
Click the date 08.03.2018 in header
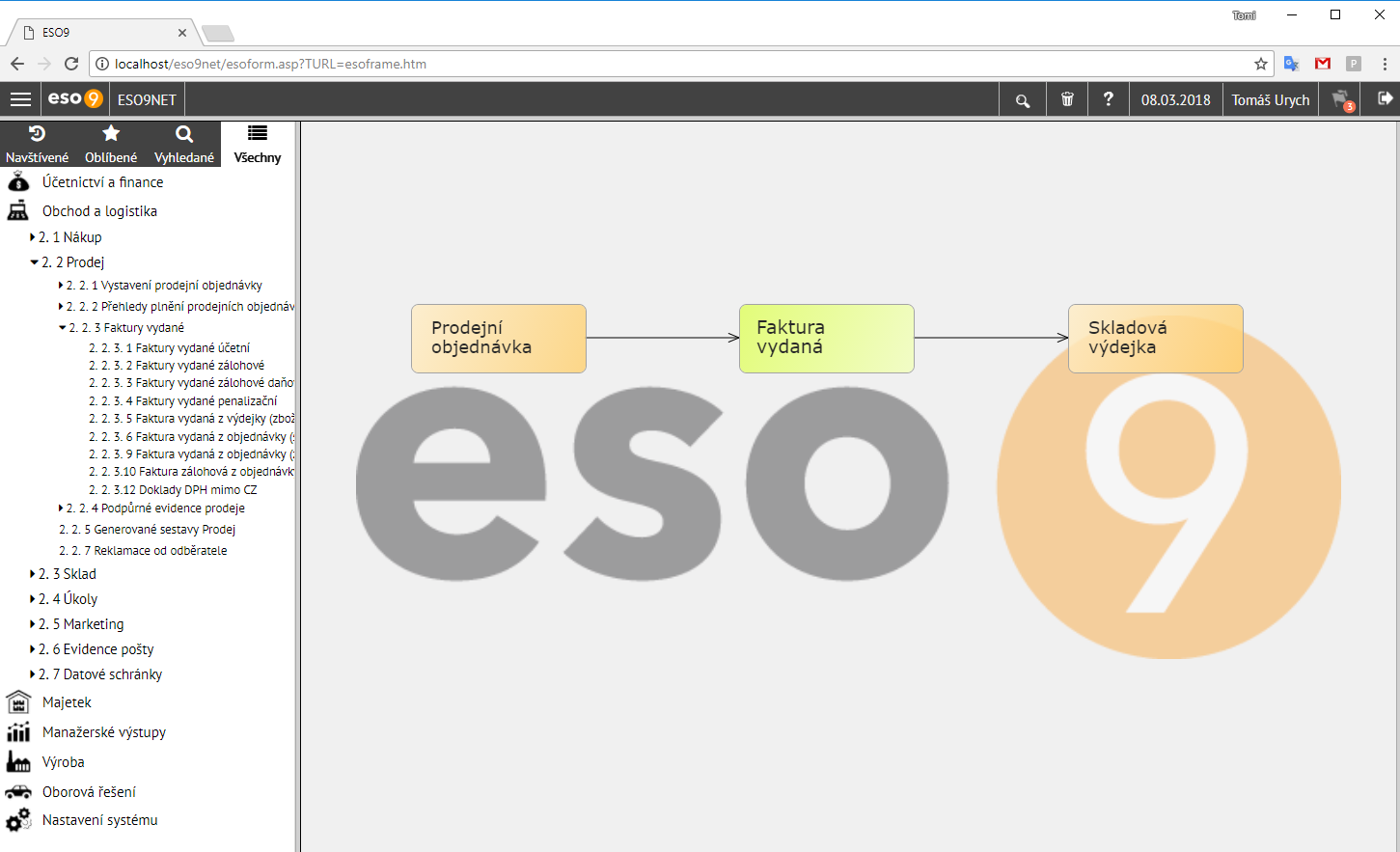click(1175, 99)
